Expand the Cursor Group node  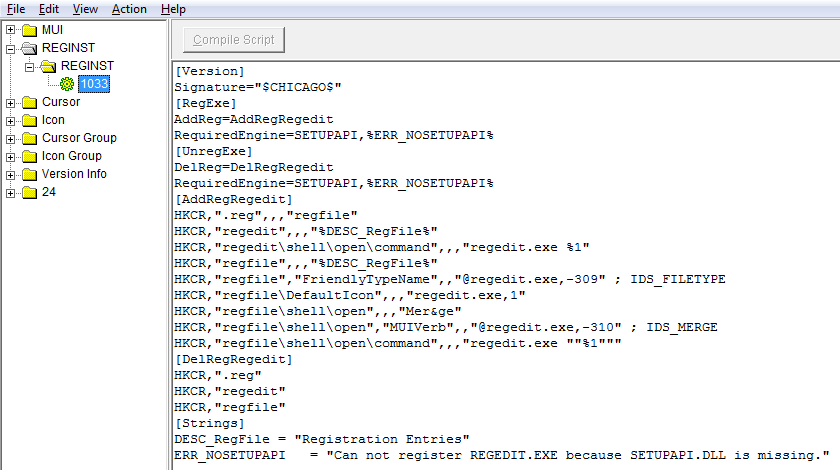pyautogui.click(x=11, y=138)
